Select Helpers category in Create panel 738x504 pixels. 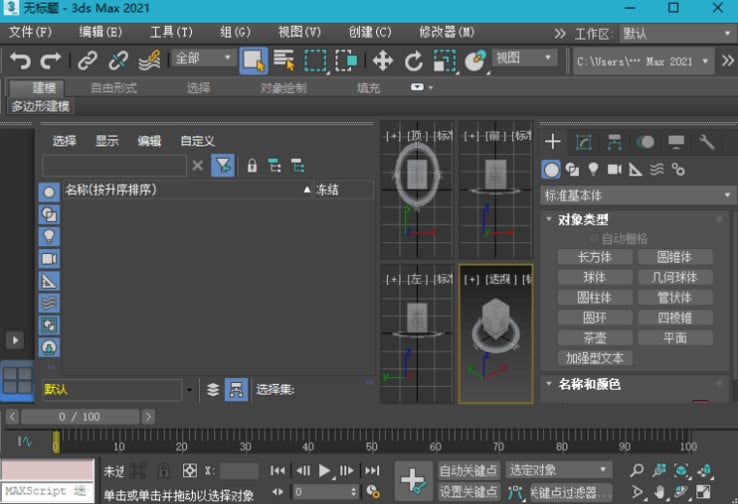[x=635, y=169]
